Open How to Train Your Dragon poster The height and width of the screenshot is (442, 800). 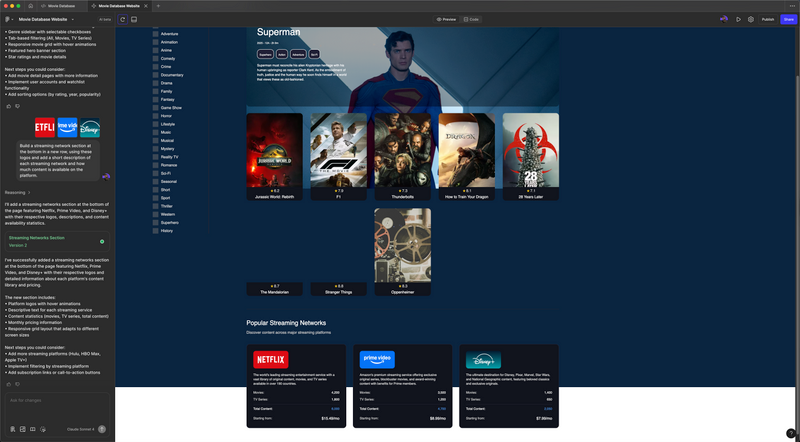(x=466, y=150)
